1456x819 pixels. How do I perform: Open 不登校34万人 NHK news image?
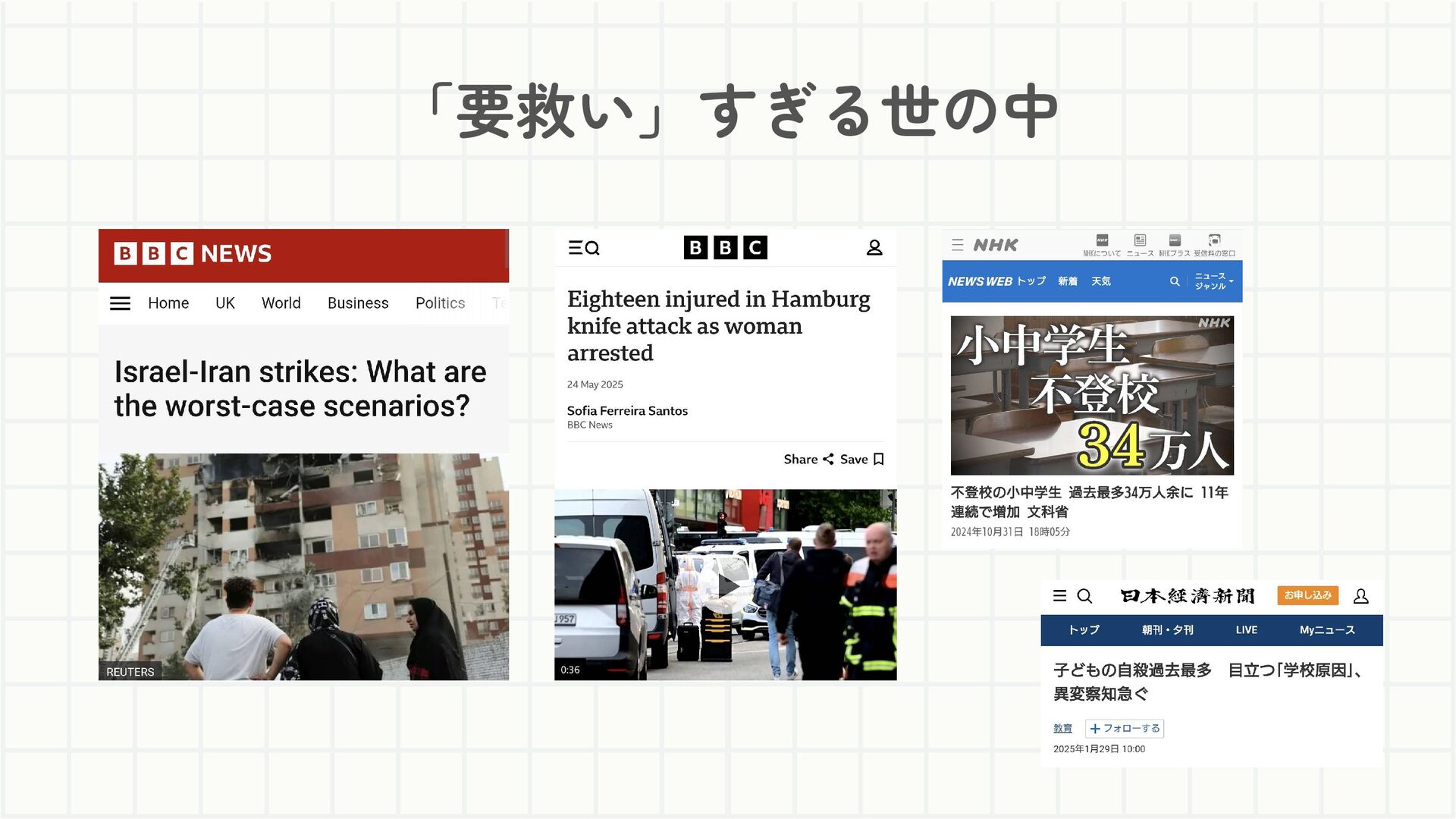tap(1092, 396)
